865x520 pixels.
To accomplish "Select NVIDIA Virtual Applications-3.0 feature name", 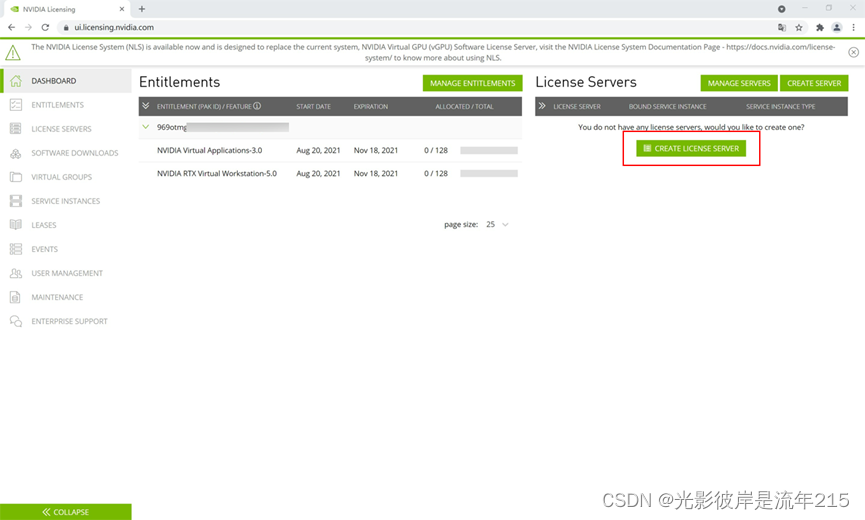I will pos(210,151).
